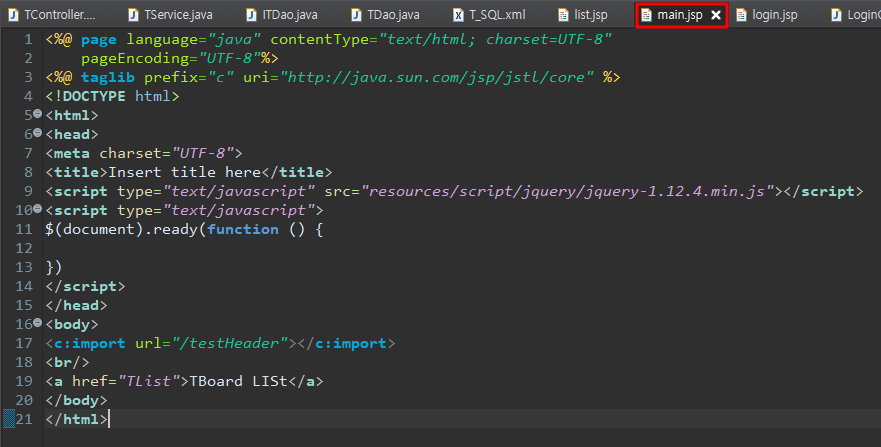
Task: Click the closing }) on line 13
Action: [x=54, y=267]
